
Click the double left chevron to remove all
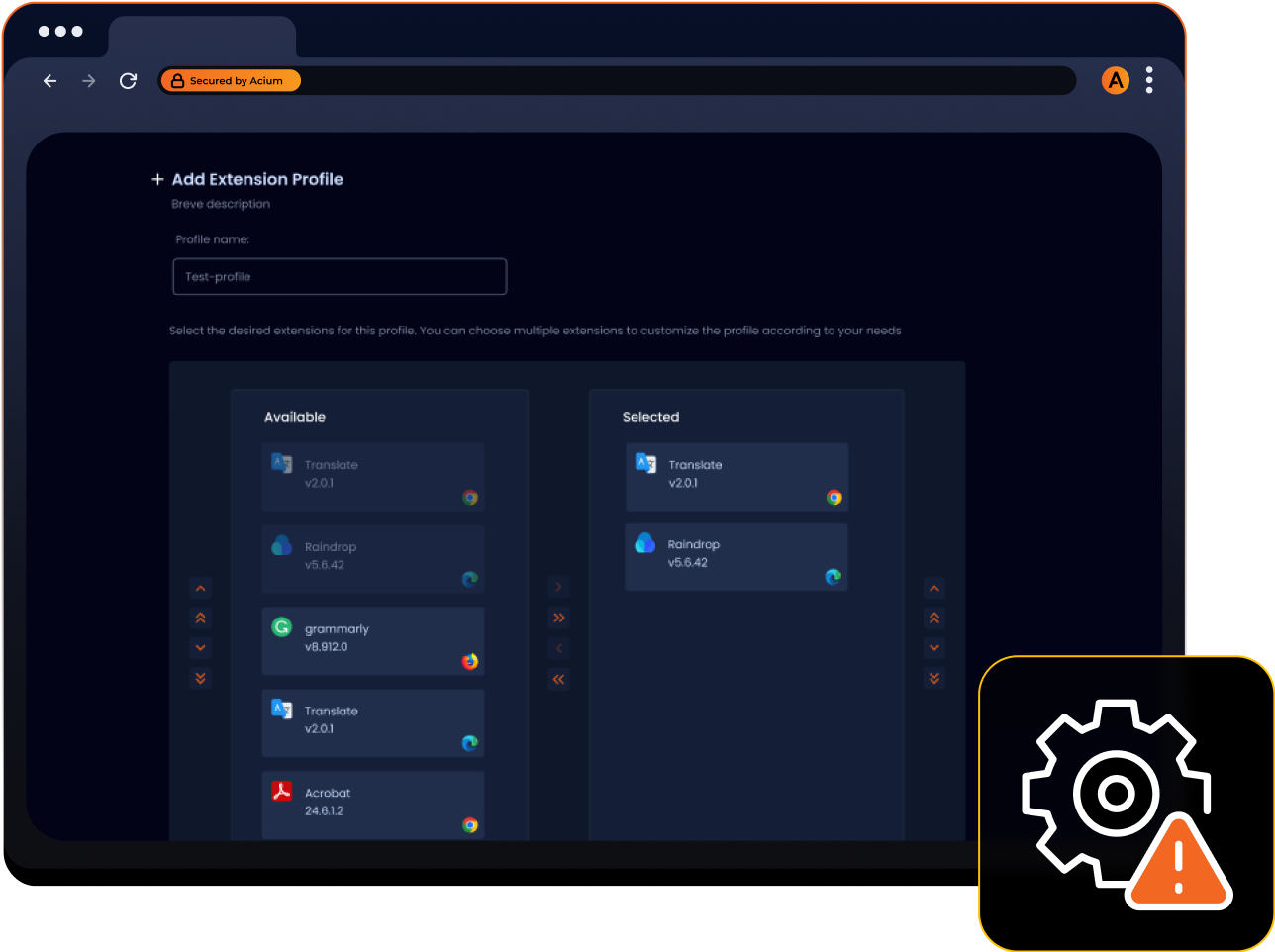(x=558, y=679)
